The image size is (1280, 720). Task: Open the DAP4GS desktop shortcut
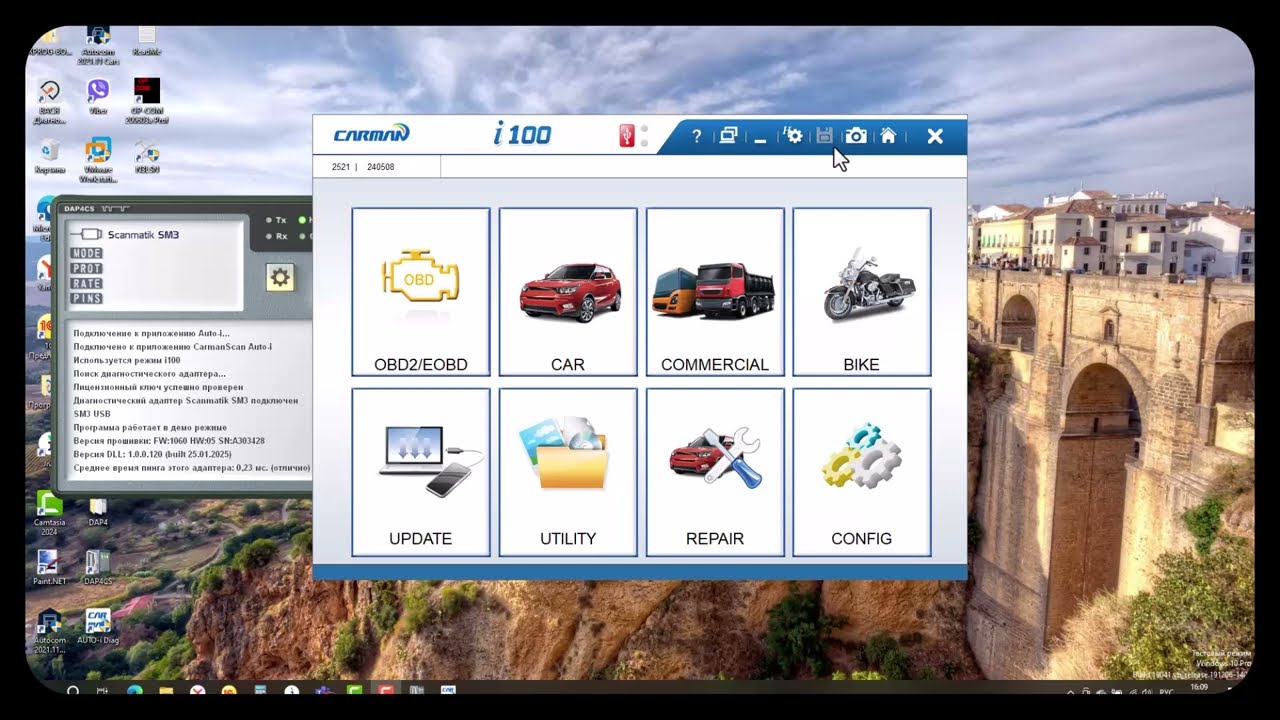pyautogui.click(x=98, y=568)
